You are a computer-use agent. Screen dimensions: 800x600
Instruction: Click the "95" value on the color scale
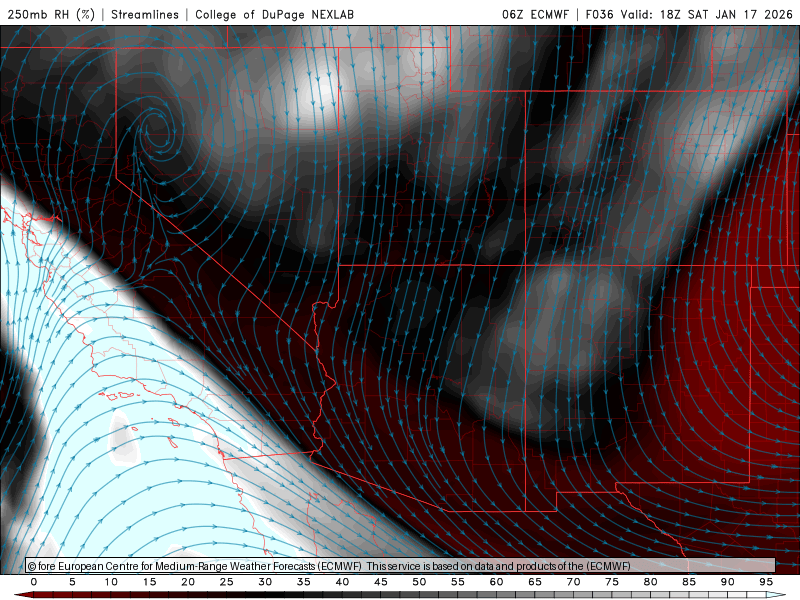[766, 582]
